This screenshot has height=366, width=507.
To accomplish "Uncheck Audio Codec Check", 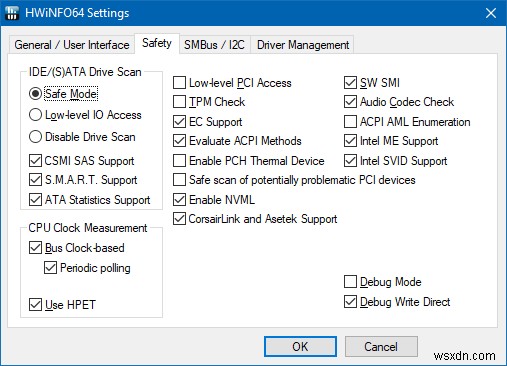I will tap(350, 102).
